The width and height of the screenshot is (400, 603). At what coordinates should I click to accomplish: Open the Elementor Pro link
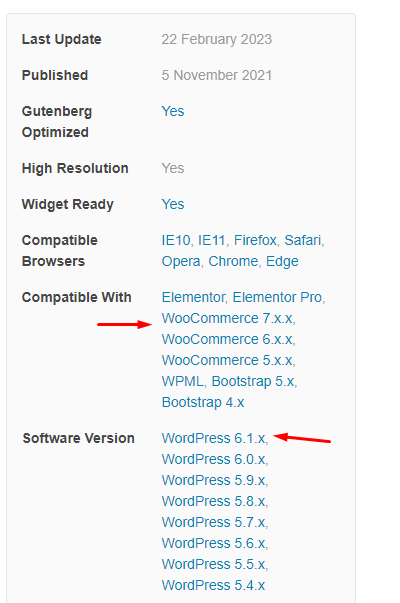[x=277, y=297]
